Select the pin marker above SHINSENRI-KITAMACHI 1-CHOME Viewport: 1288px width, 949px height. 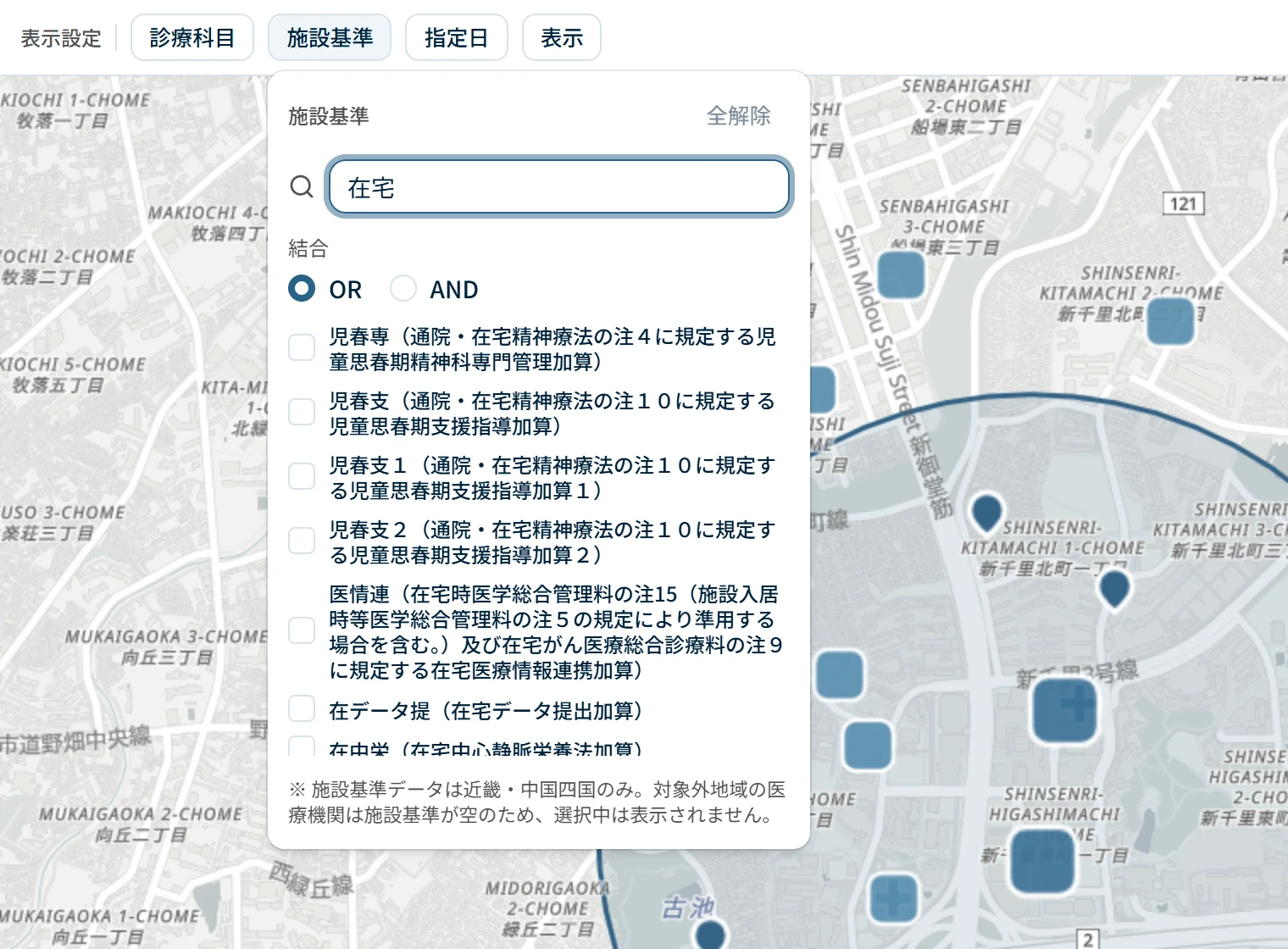click(986, 513)
